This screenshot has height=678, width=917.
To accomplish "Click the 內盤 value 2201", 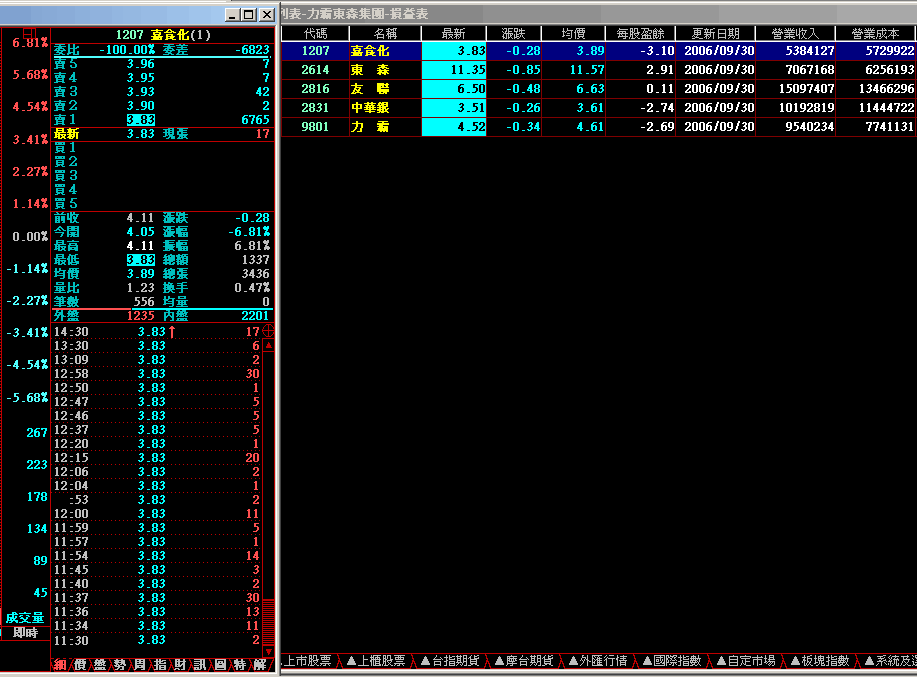I will point(255,316).
